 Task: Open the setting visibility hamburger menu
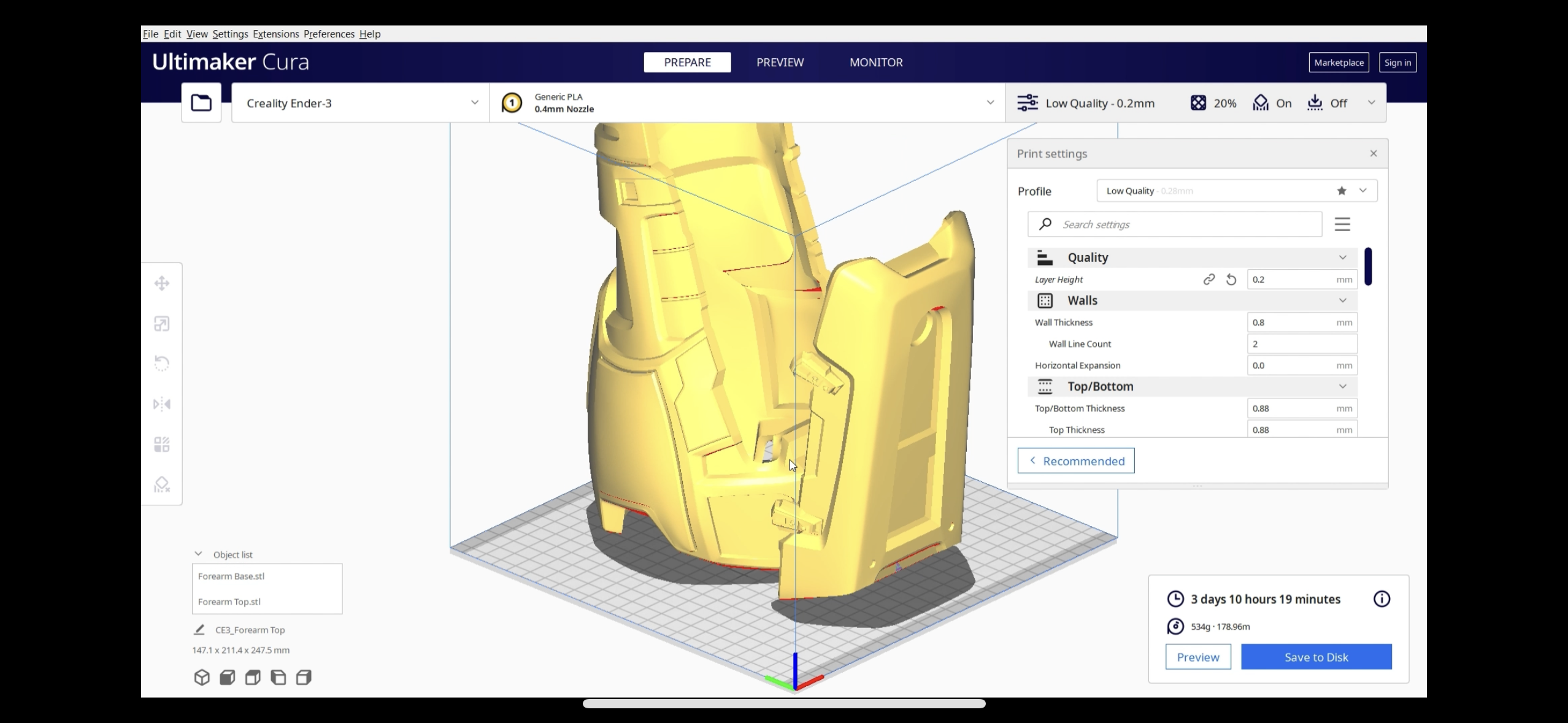1342,224
